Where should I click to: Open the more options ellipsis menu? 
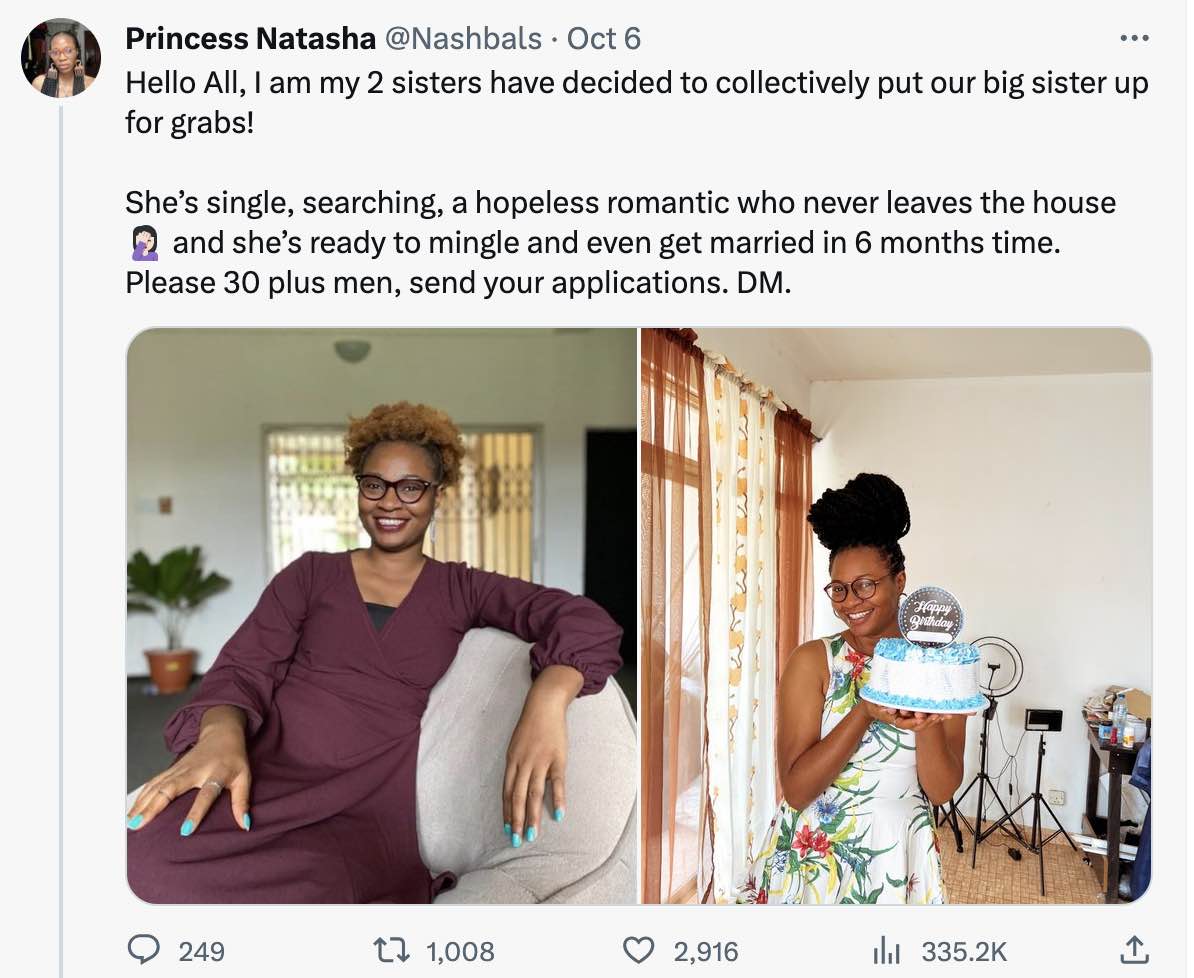(1134, 39)
